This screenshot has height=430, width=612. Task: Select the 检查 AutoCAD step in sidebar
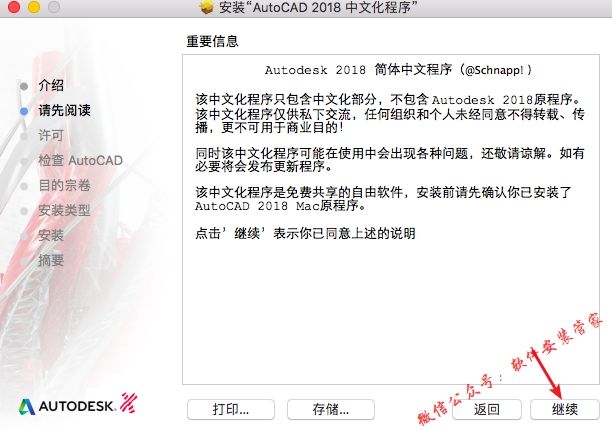click(x=80, y=160)
